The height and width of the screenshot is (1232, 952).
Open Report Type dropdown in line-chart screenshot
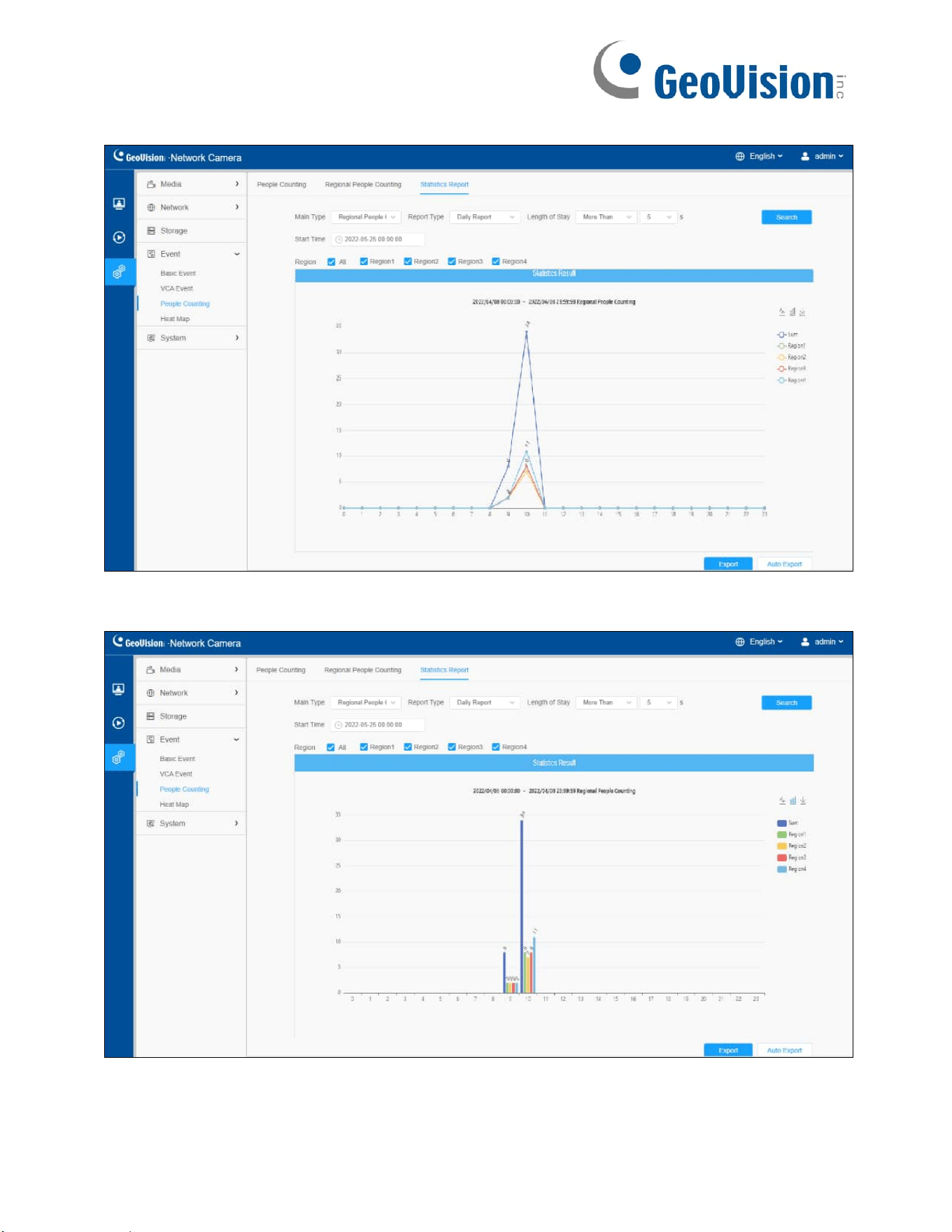pos(485,217)
